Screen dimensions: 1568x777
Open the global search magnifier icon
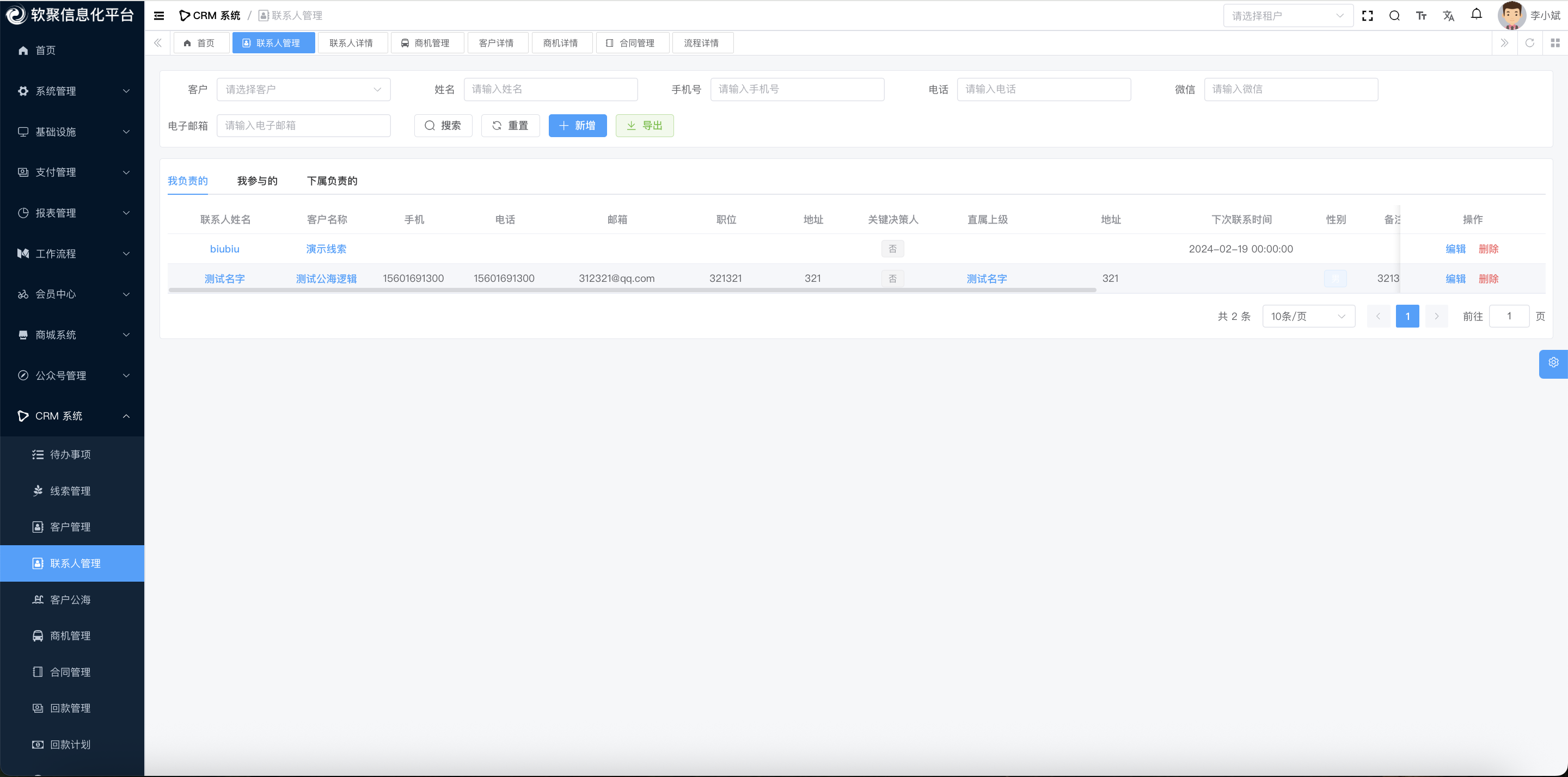pos(1394,16)
